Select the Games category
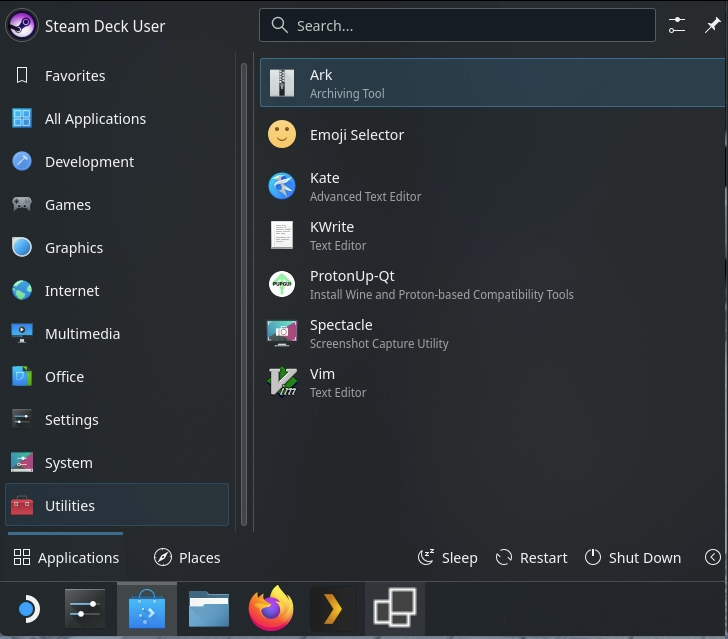The width and height of the screenshot is (728, 639). click(x=67, y=205)
